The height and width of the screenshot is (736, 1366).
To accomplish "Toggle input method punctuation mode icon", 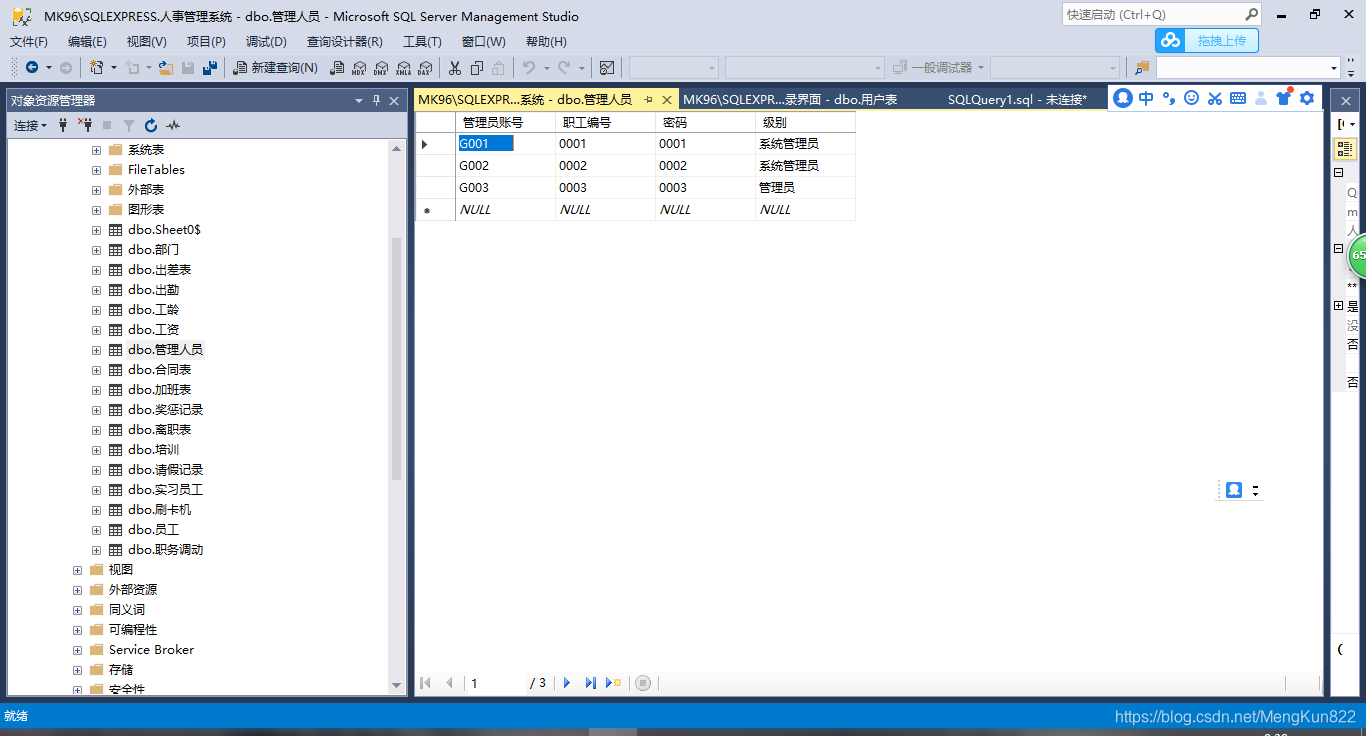I will pyautogui.click(x=1169, y=98).
